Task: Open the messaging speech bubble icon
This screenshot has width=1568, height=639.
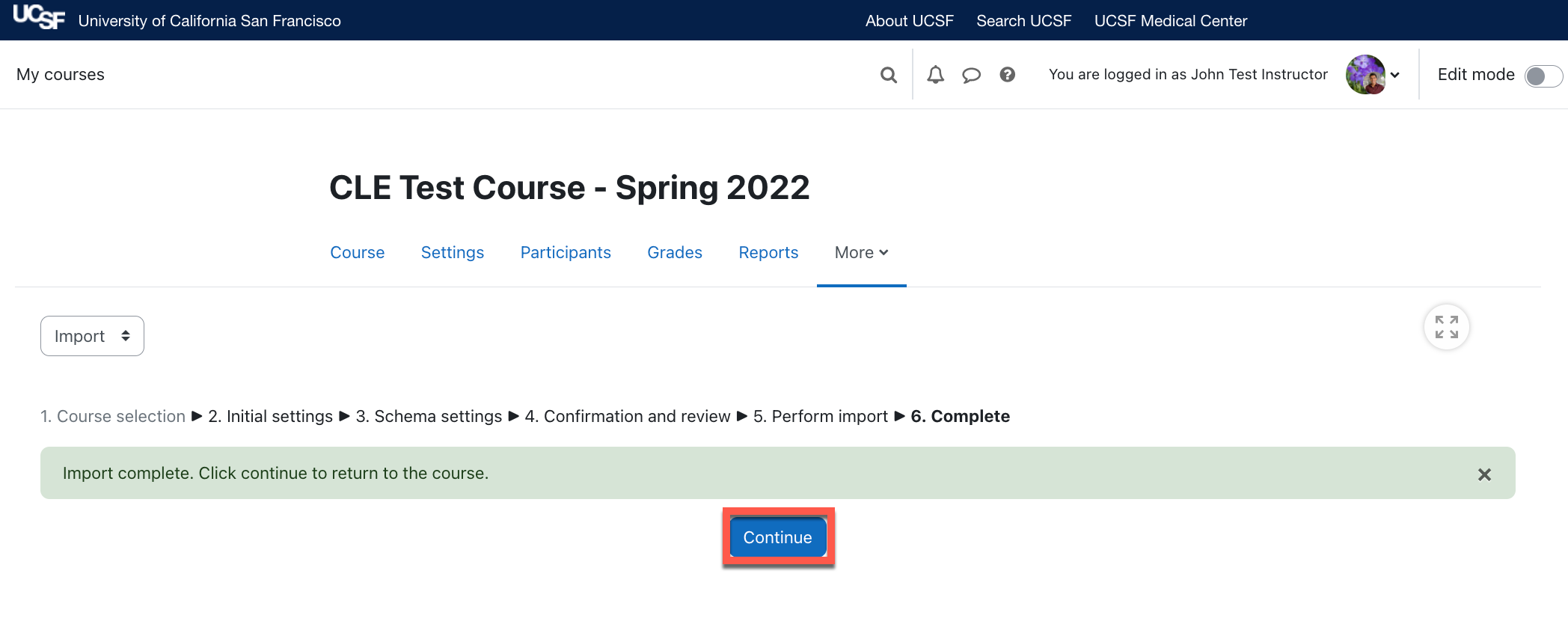Action: 971,75
